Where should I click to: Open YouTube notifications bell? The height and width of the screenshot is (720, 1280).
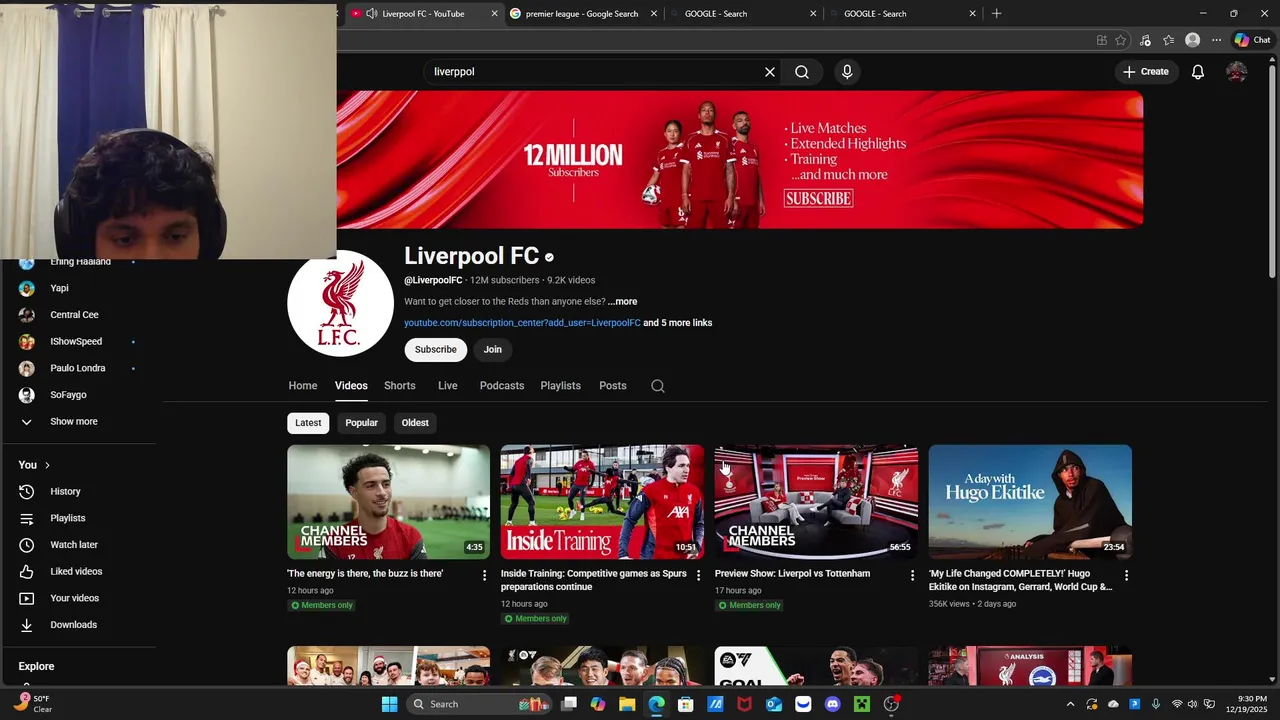click(x=1198, y=72)
